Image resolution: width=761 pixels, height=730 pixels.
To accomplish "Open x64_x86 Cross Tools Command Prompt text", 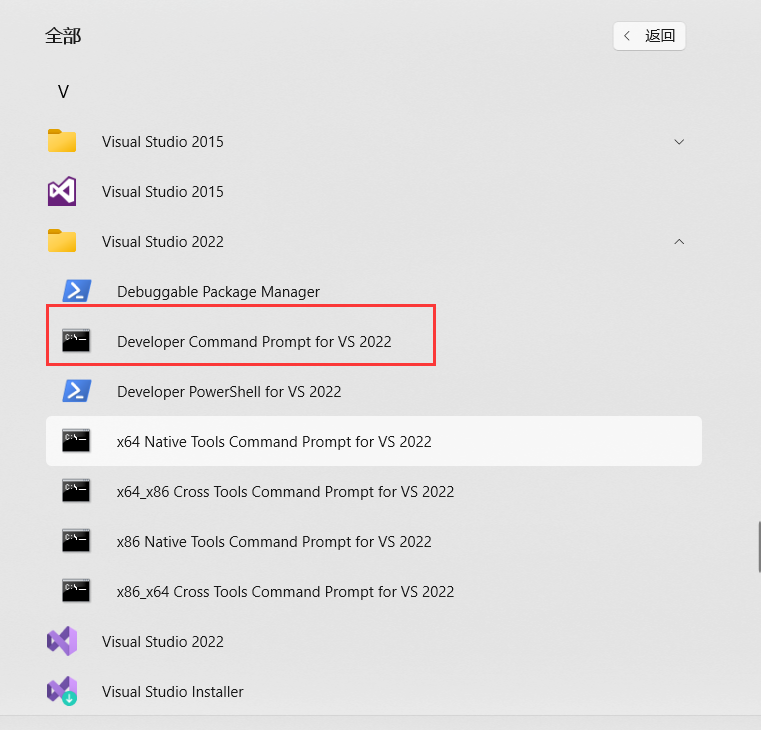I will point(285,492).
